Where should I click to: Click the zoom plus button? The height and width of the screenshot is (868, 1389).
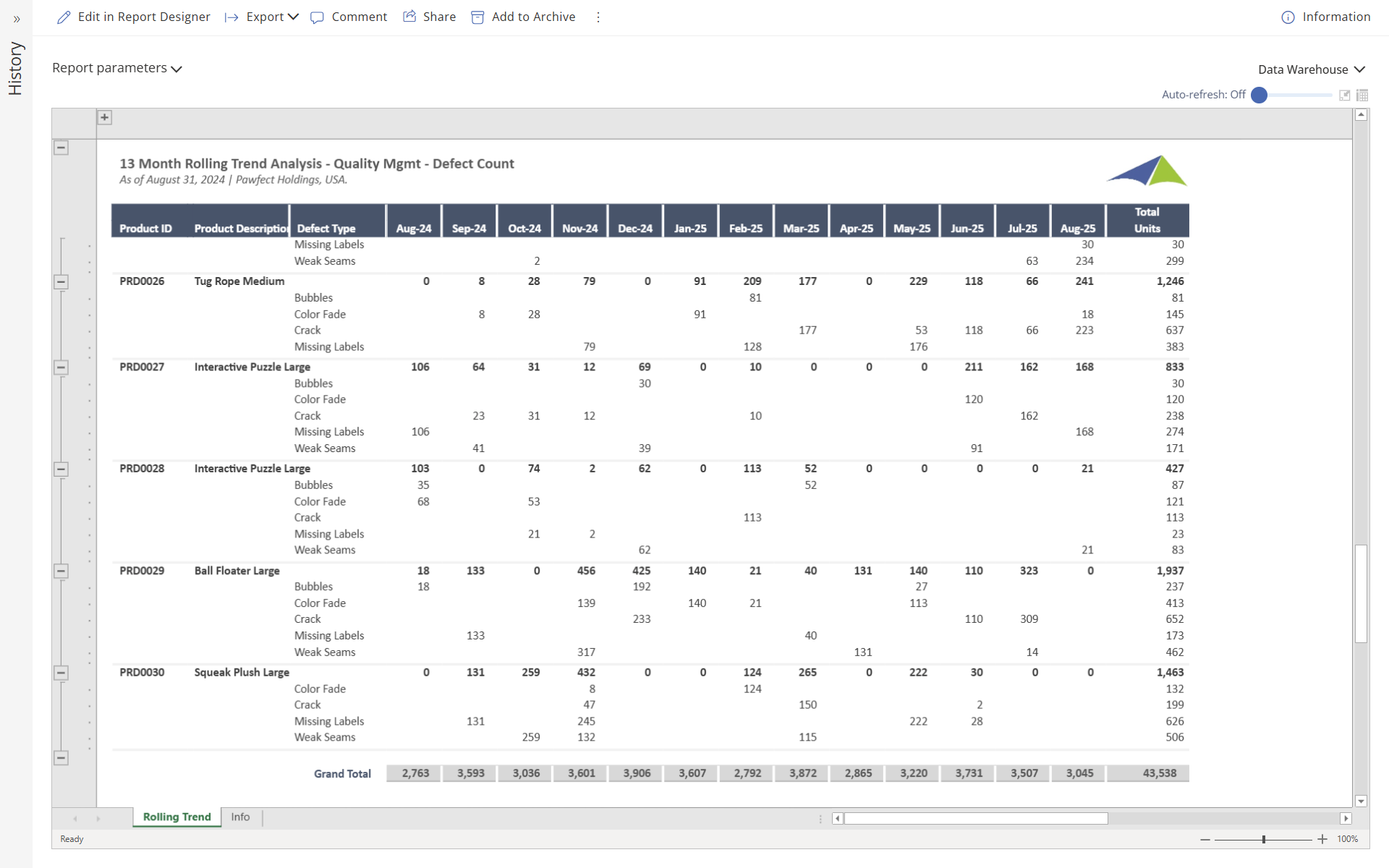[x=1322, y=839]
